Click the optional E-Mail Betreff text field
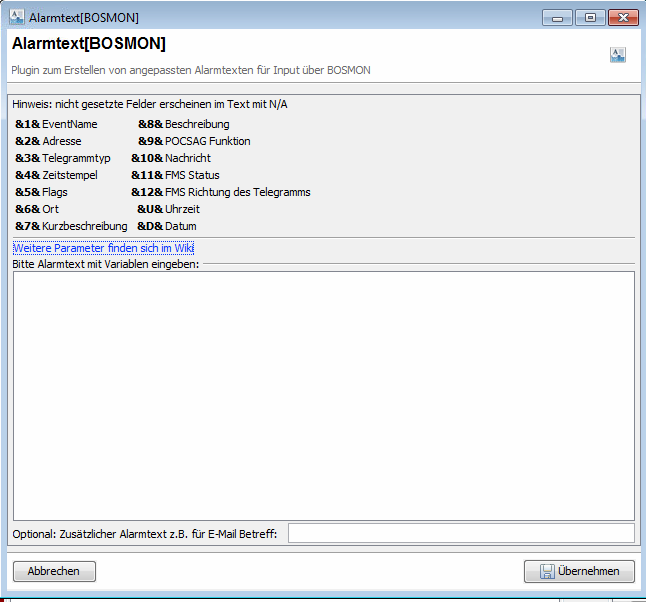646x602 pixels. [x=461, y=533]
